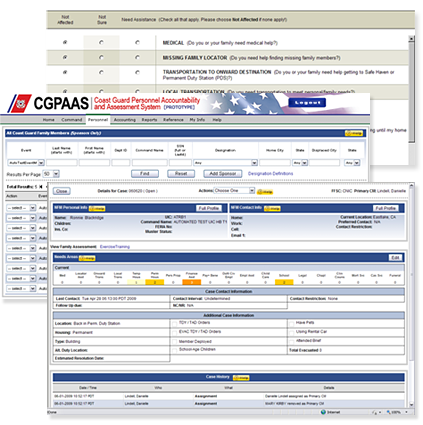Click the Add Sponsor button

pyautogui.click(x=223, y=174)
